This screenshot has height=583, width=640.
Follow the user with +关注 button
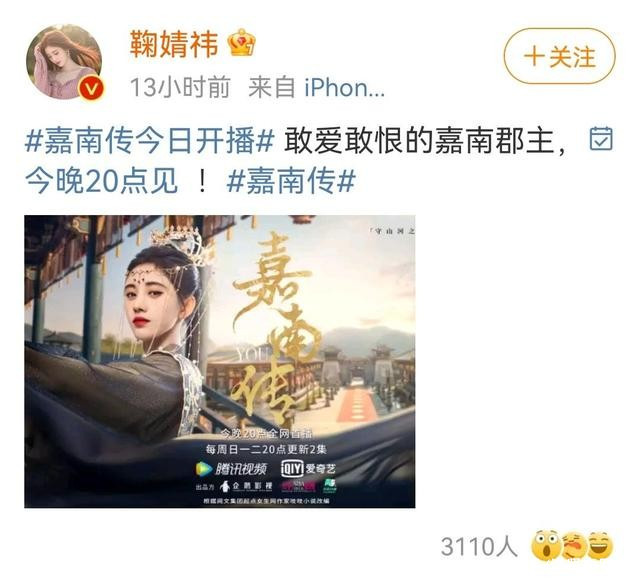click(560, 56)
